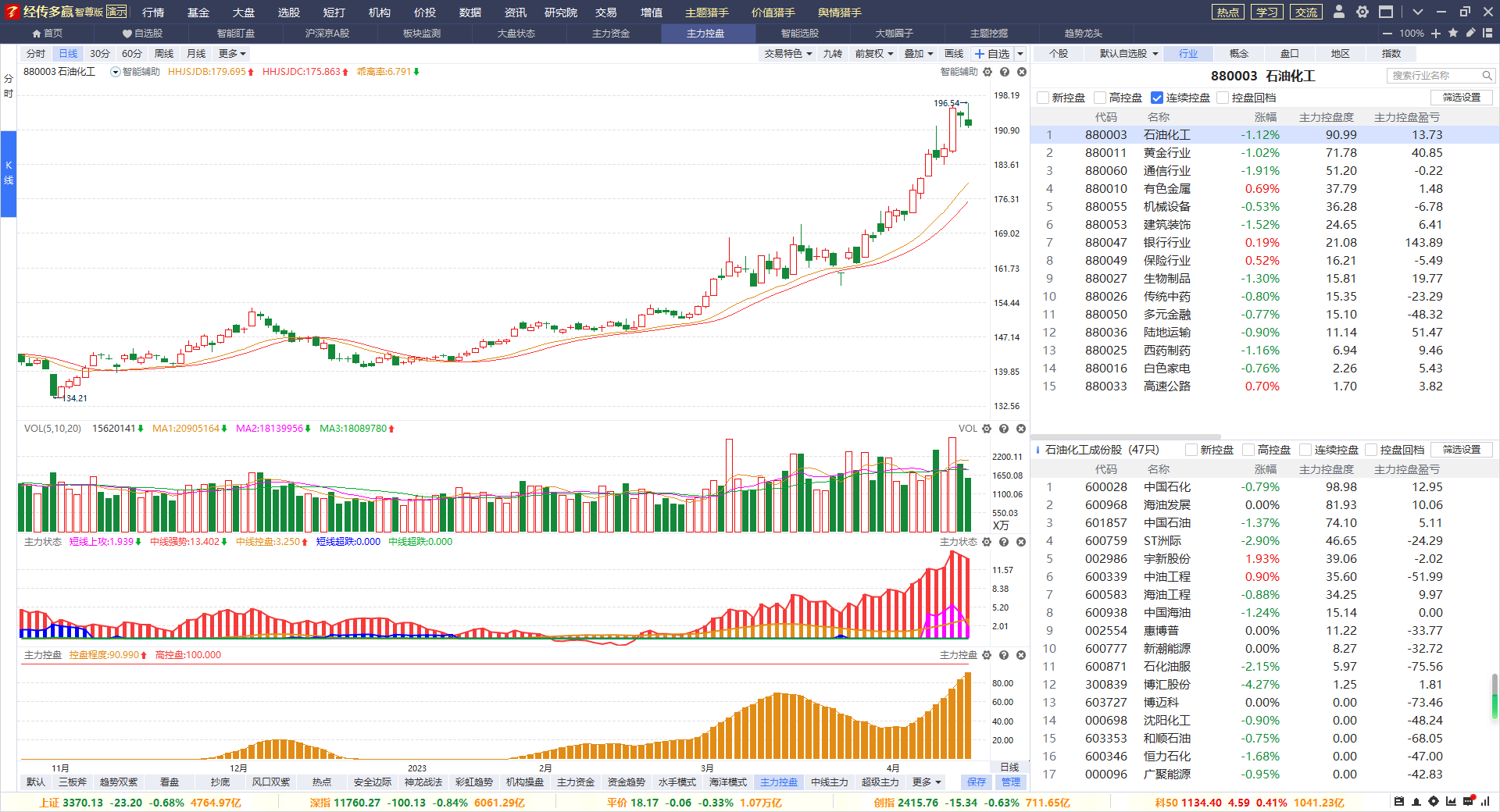
Task: Select the 黄金行业 row in industry list
Action: [1264, 153]
